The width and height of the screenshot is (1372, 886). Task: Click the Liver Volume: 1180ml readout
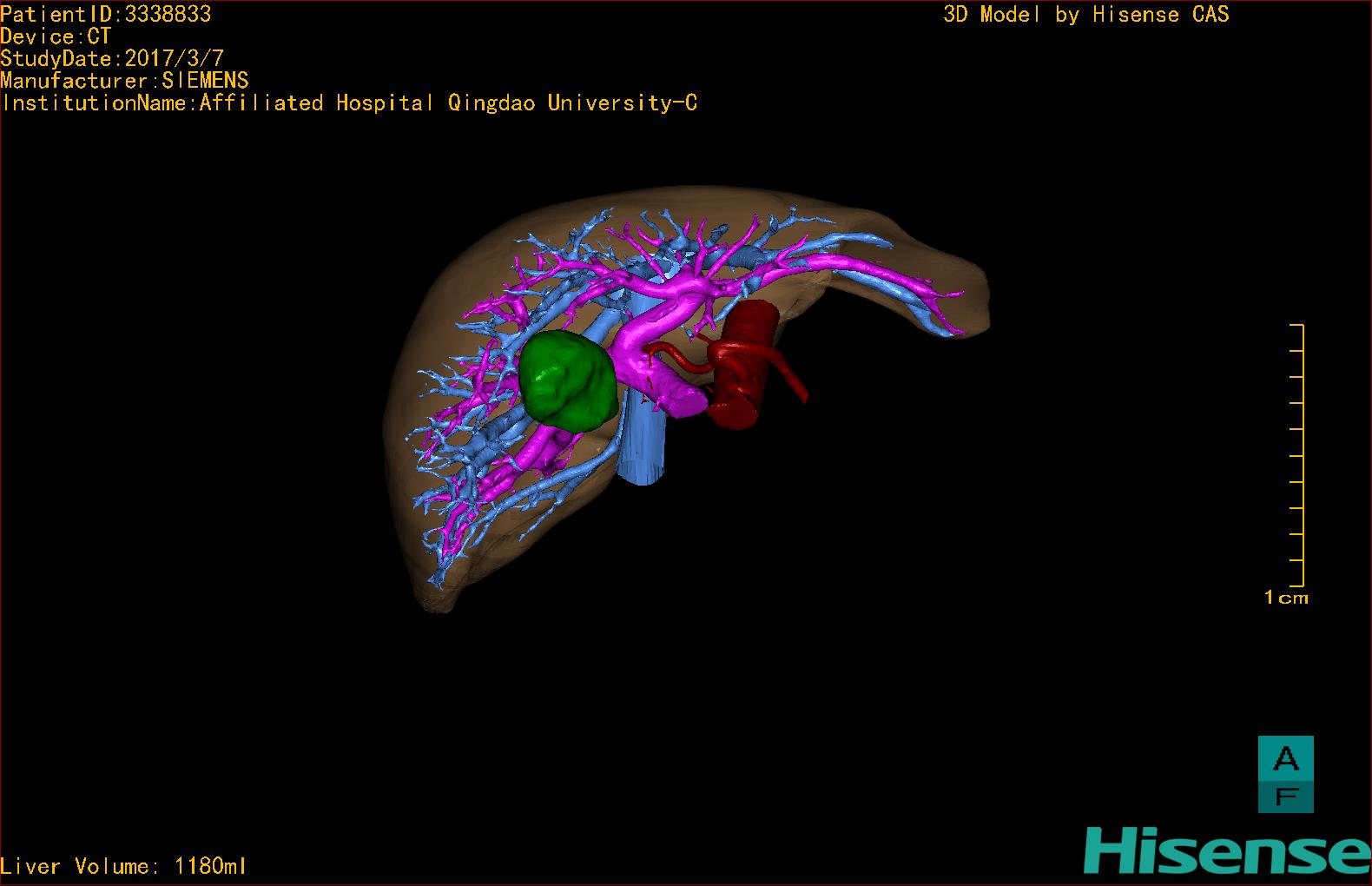tap(123, 866)
